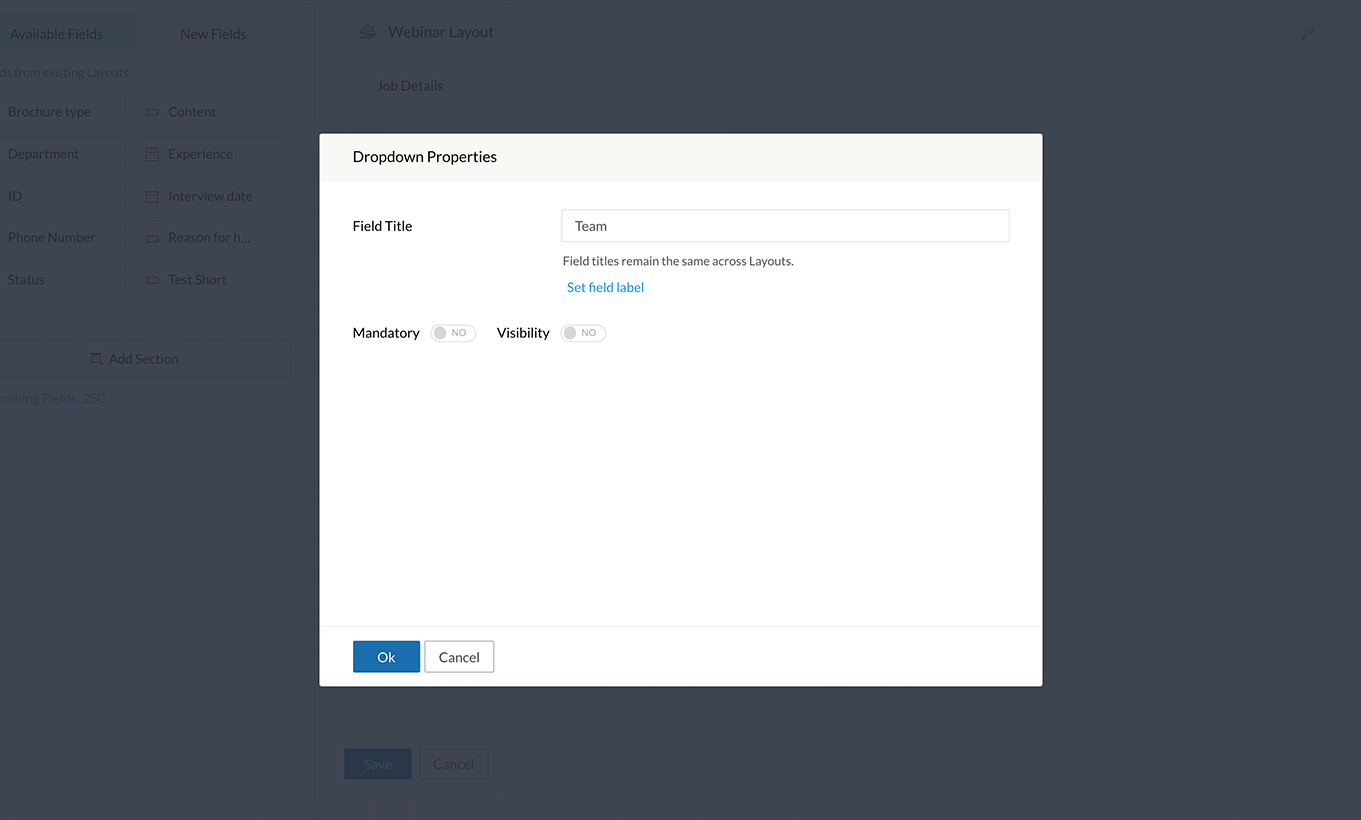
Task: Click the layout icon before Webinar Layout
Action: coord(368,32)
